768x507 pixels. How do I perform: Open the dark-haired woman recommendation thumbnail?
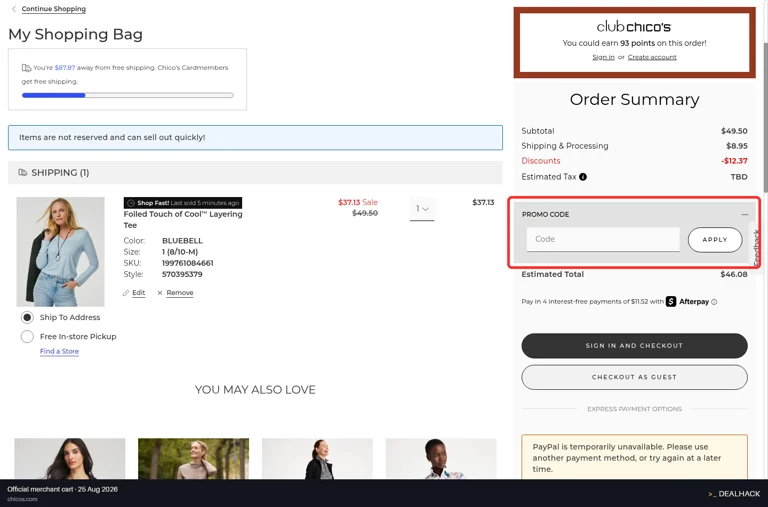click(70, 459)
